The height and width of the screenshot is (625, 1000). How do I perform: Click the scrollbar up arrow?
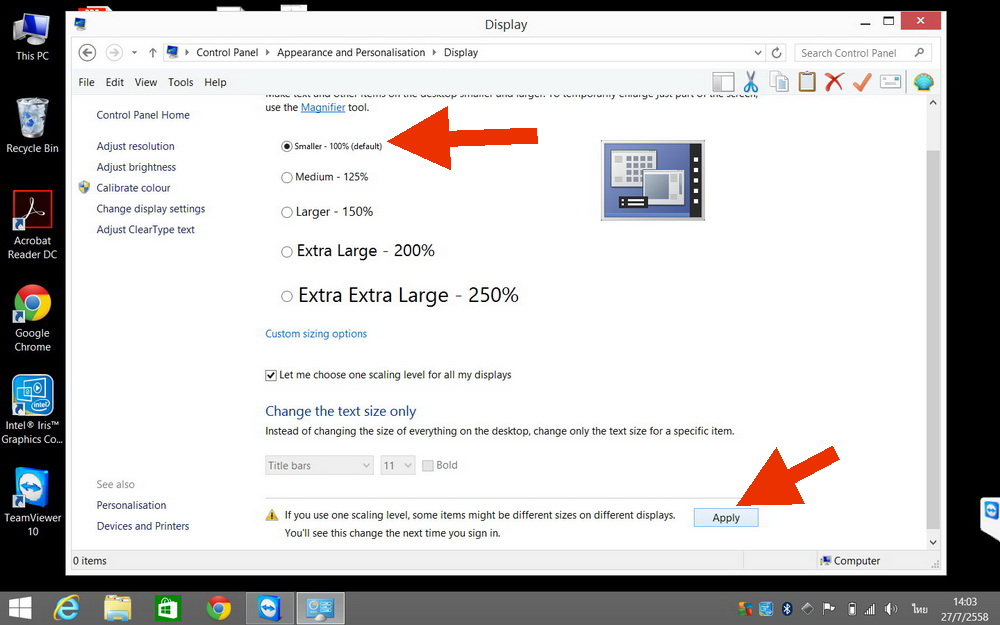click(933, 102)
